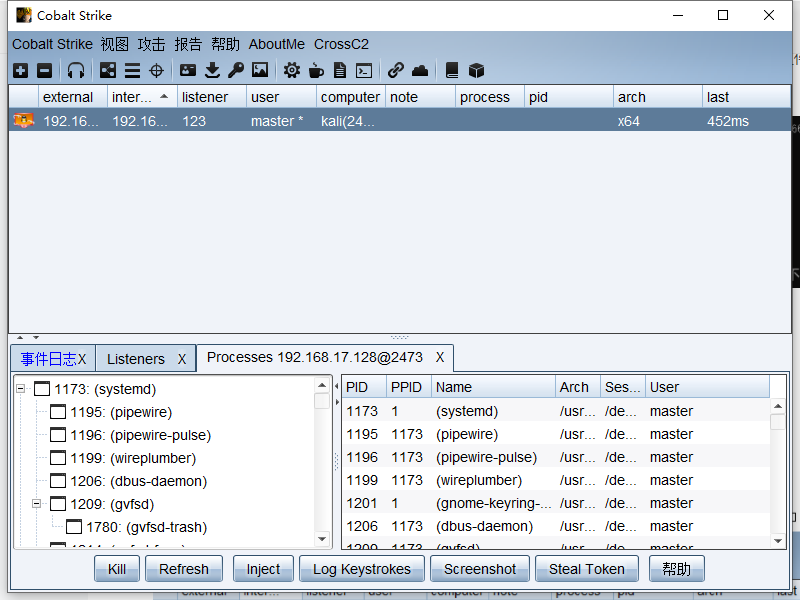This screenshot has height=600, width=800.
Task: Click the disconnect minus icon
Action: [44, 70]
